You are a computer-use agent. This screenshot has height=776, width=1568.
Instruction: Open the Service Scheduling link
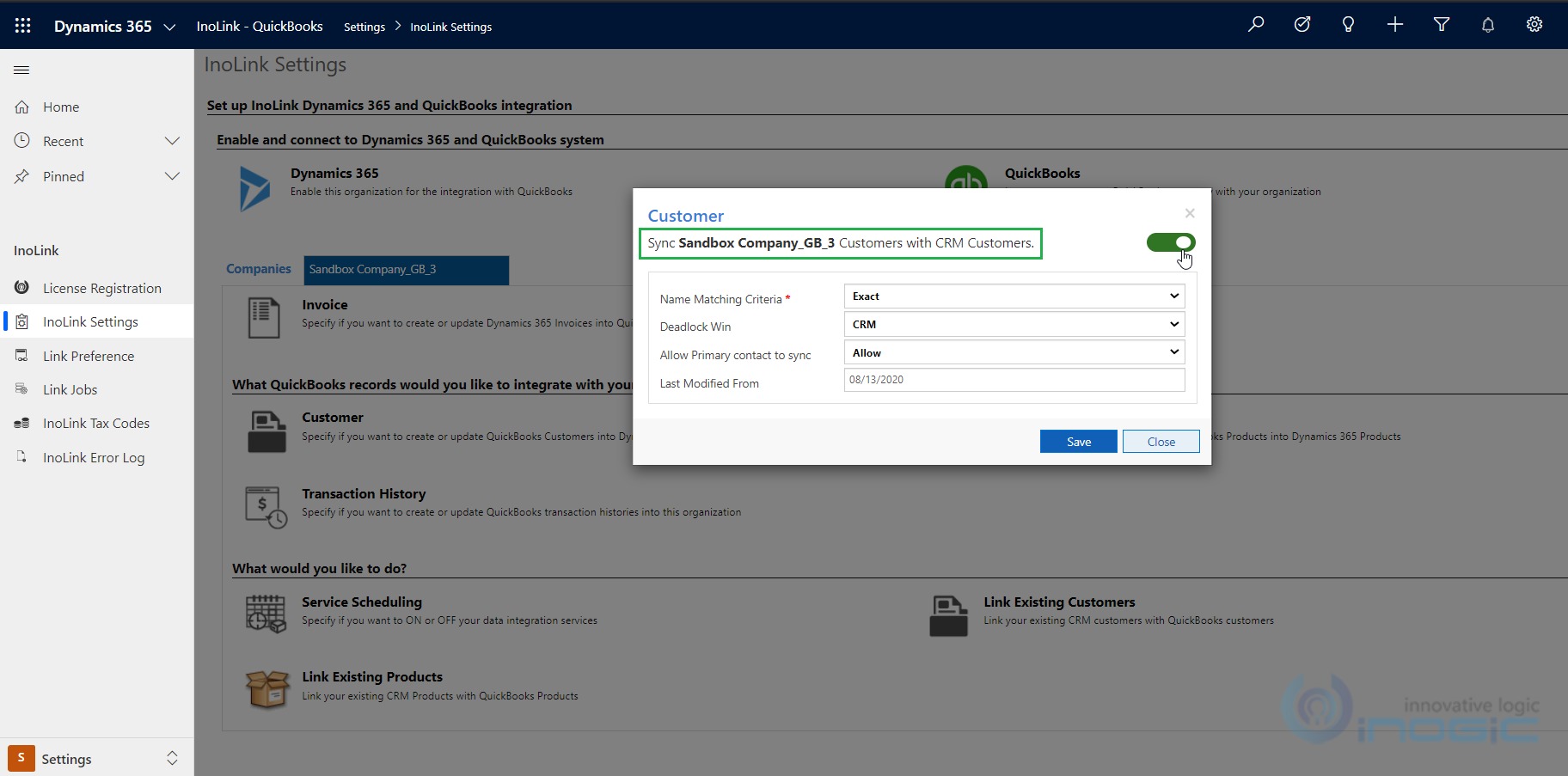click(x=362, y=602)
